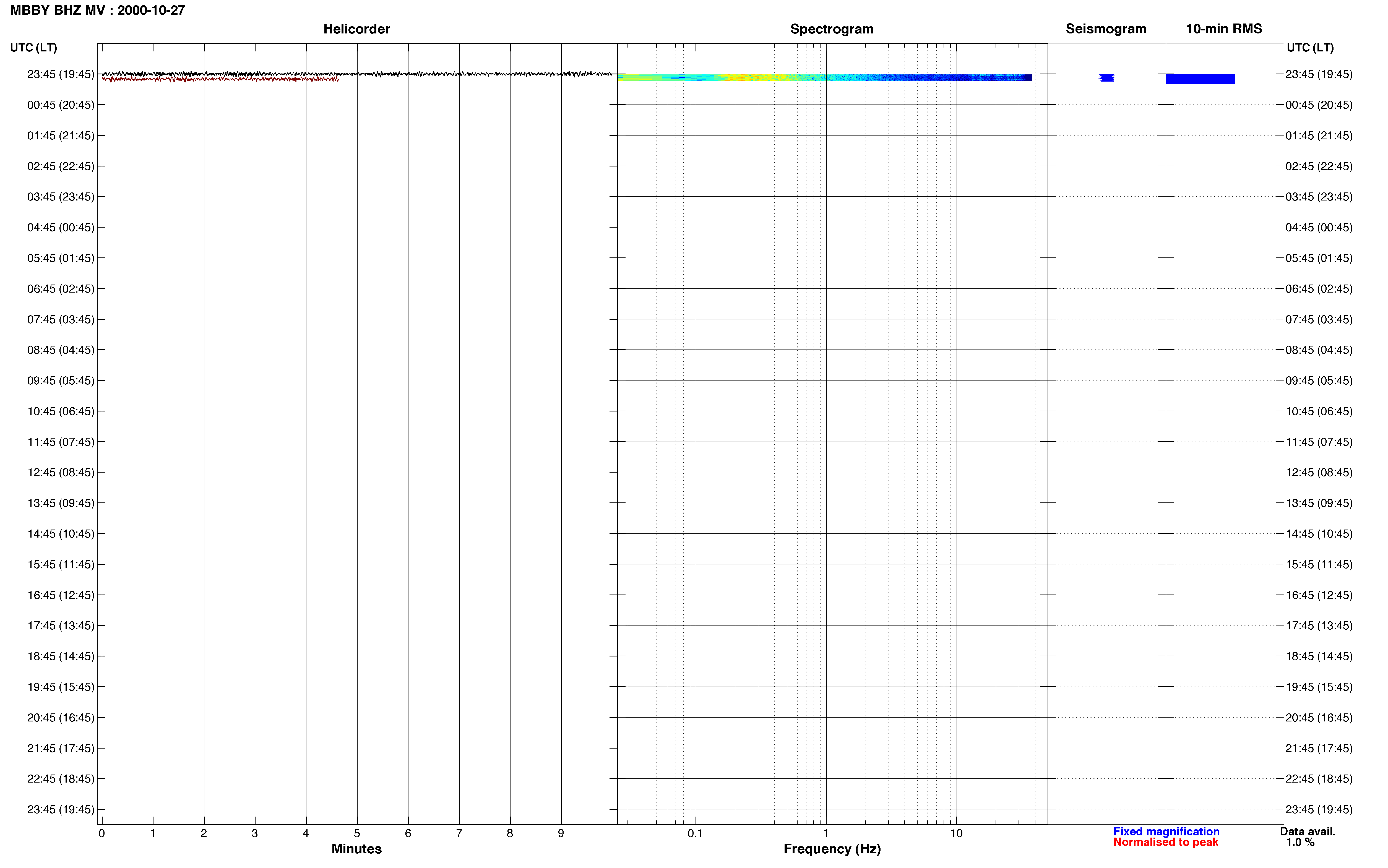Image resolution: width=1388 pixels, height=868 pixels.
Task: Click the Seismogram panel heading
Action: click(x=1106, y=29)
